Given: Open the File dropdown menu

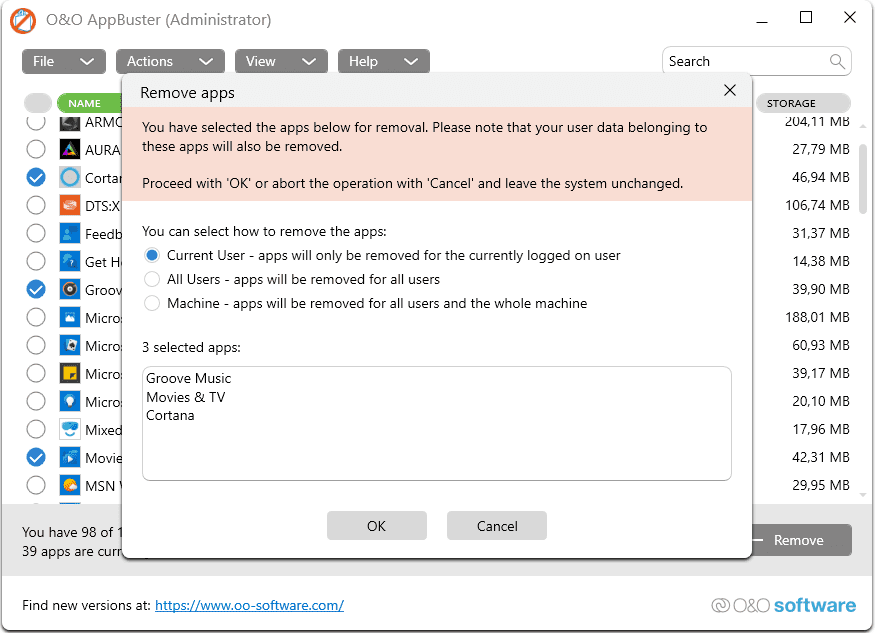Looking at the screenshot, I should pos(63,61).
